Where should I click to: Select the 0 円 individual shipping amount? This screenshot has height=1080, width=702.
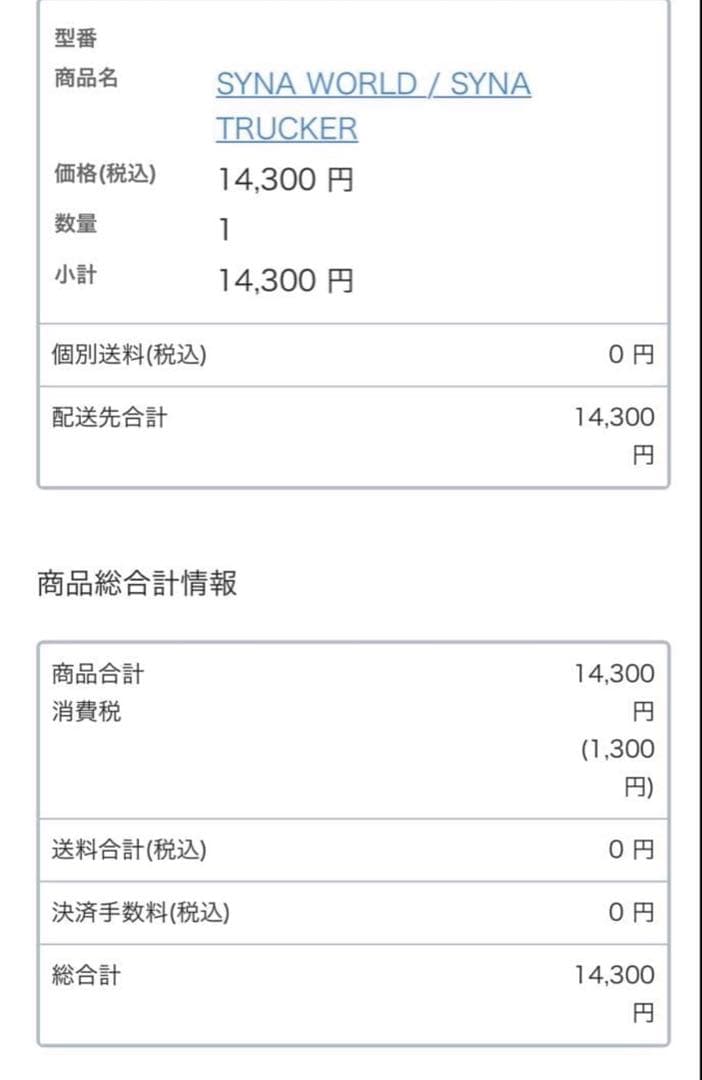[x=631, y=355]
